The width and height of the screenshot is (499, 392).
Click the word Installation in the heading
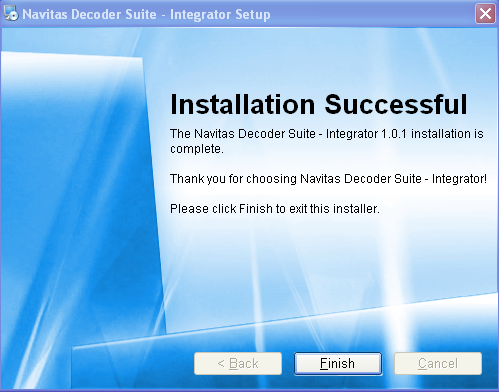(x=242, y=105)
